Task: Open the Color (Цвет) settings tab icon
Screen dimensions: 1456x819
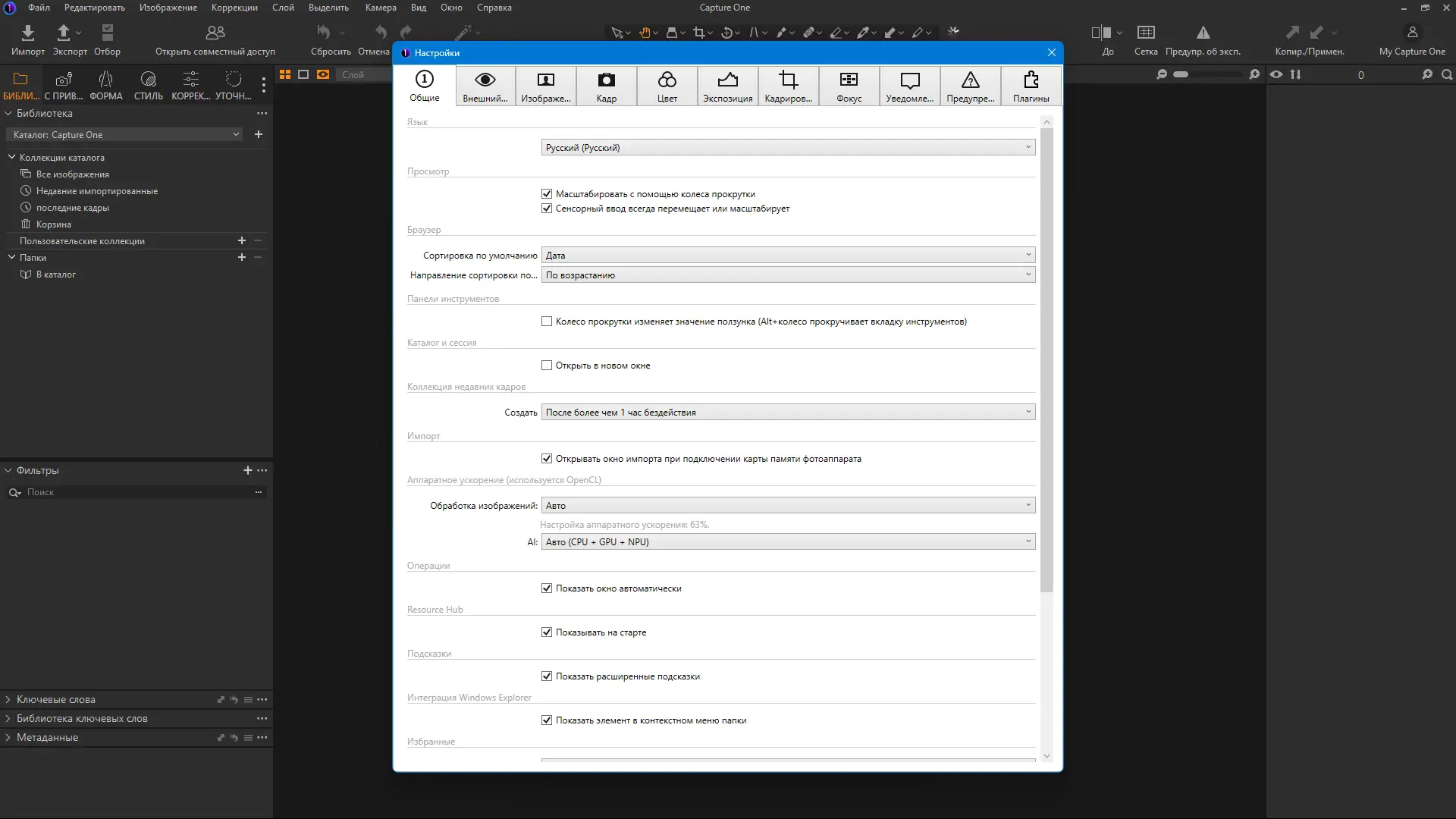Action: click(x=667, y=80)
